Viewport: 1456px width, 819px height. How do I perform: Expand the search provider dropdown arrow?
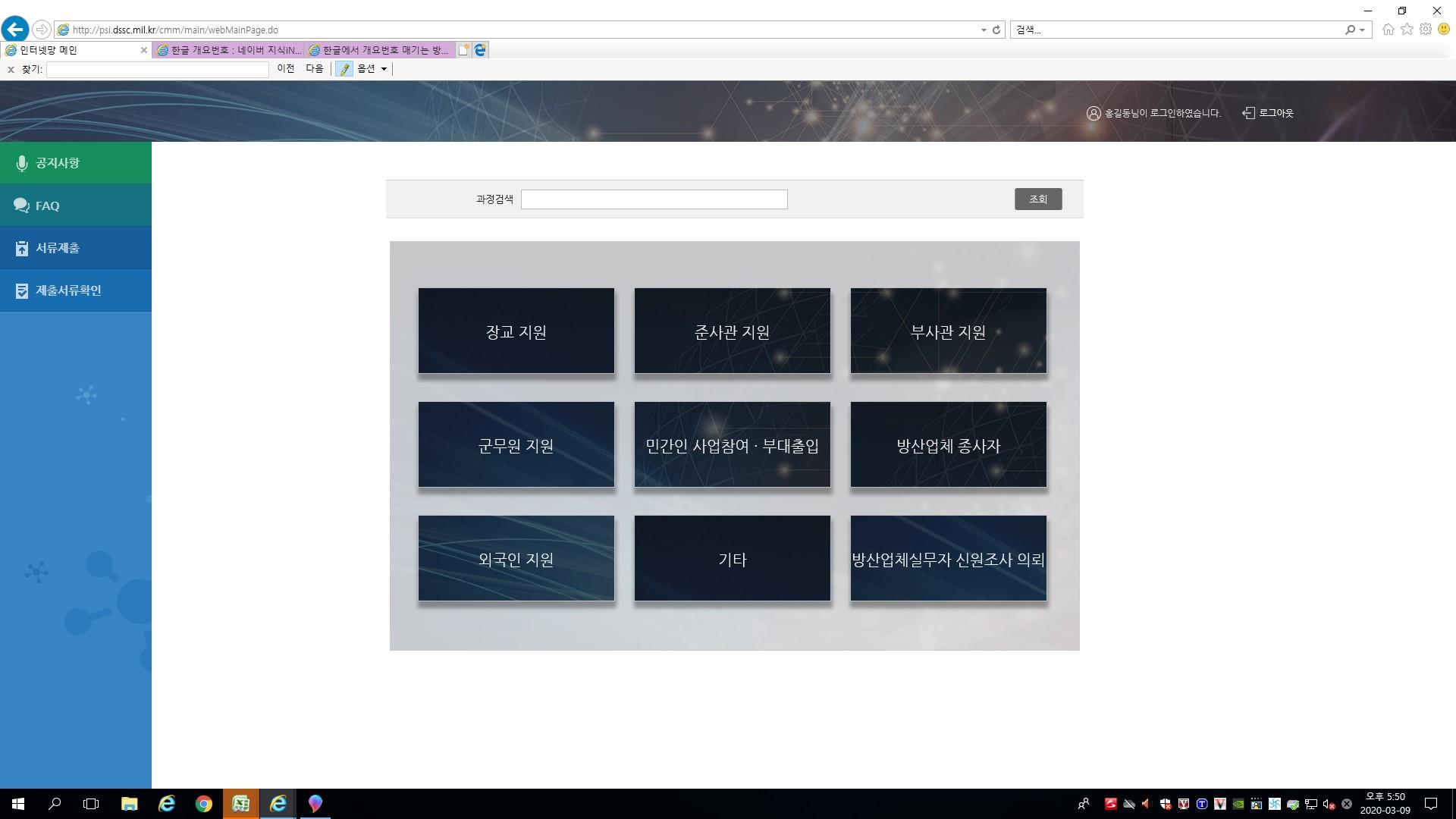1363,30
